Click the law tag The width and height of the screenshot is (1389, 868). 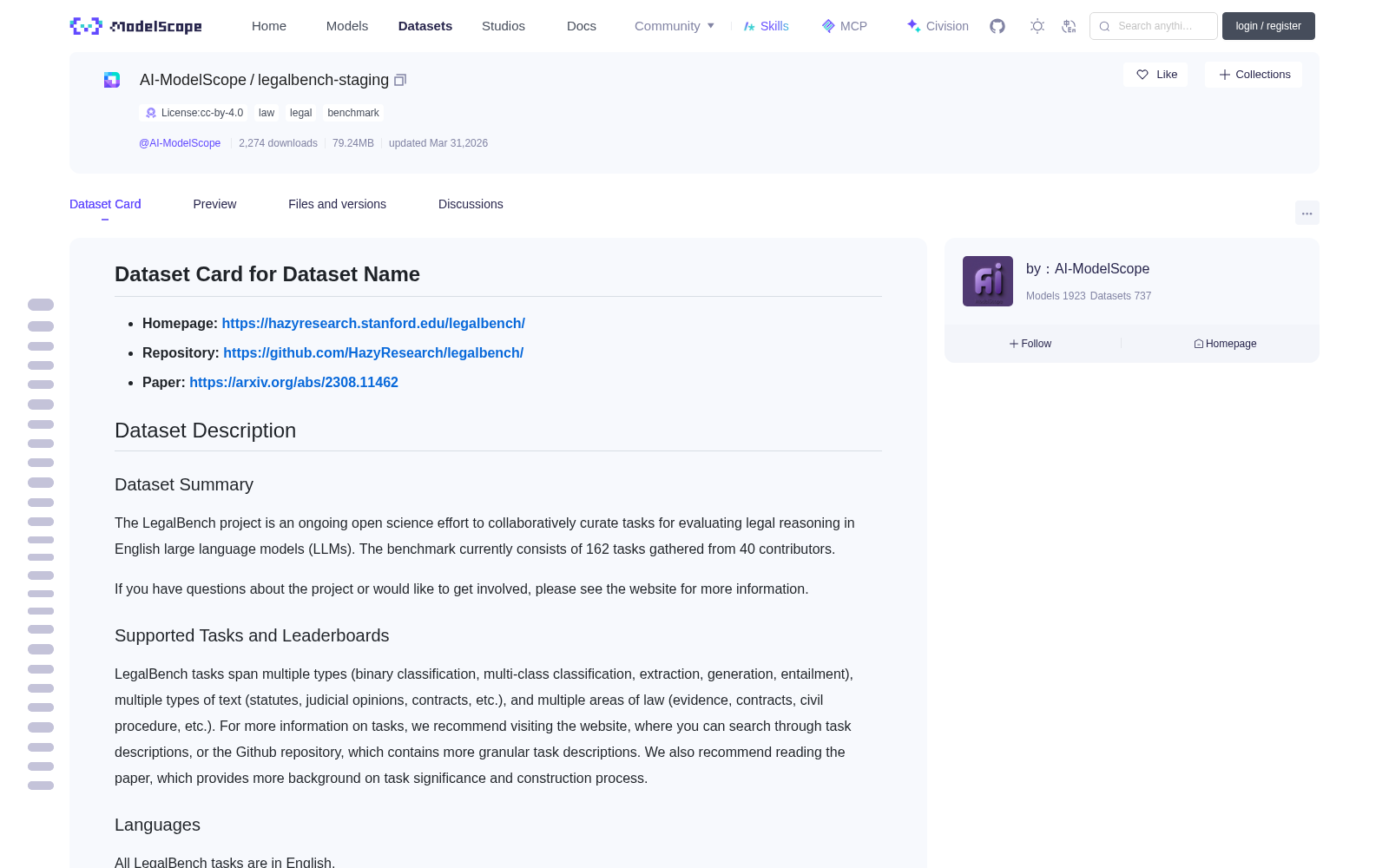(x=267, y=113)
